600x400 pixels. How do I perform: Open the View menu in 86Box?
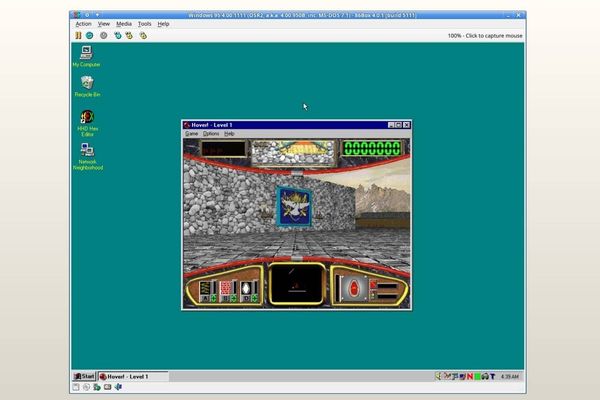104,24
